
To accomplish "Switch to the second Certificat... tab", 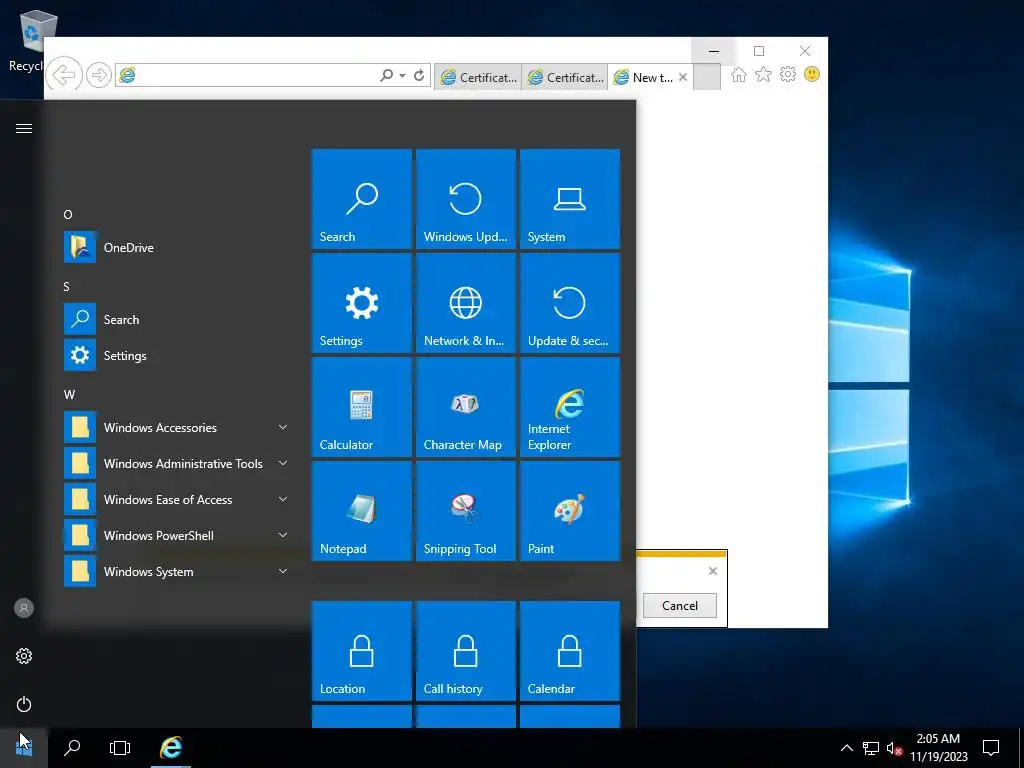I will tap(565, 77).
